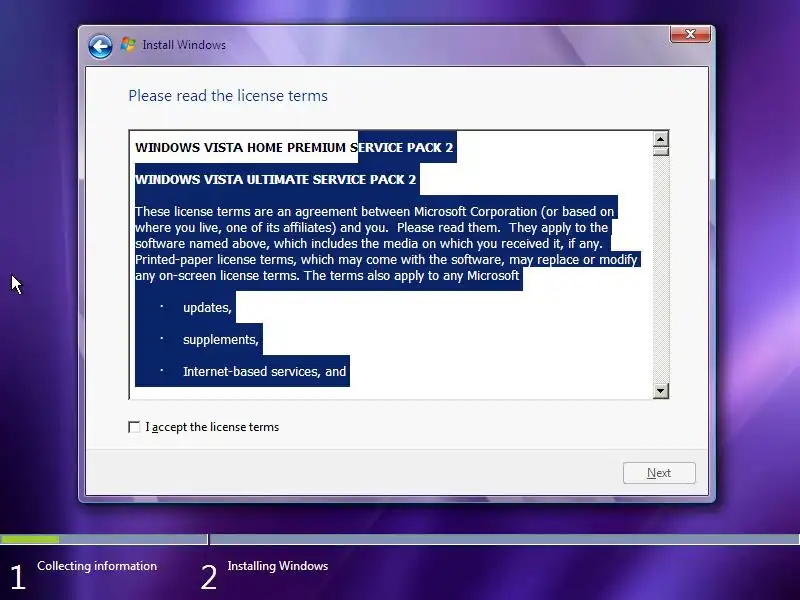Click the Next button
Screen dimensions: 800x600
(659, 473)
